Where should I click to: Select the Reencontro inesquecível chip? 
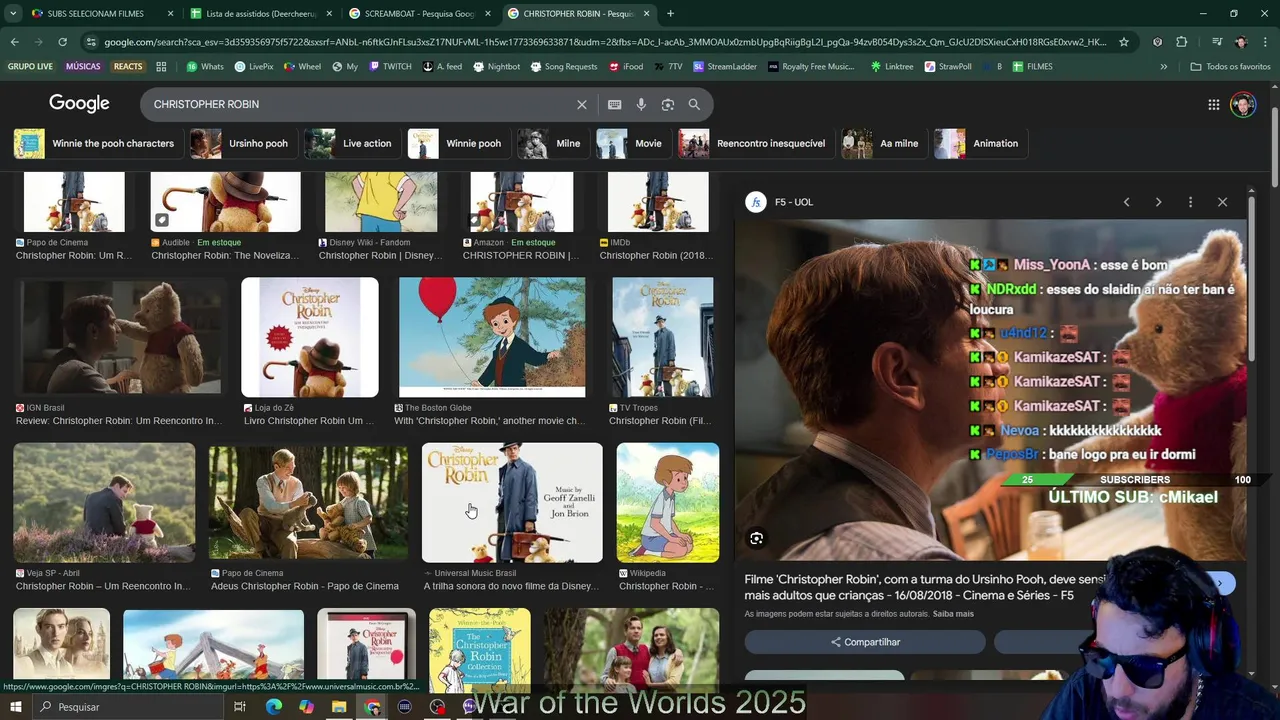pos(755,143)
